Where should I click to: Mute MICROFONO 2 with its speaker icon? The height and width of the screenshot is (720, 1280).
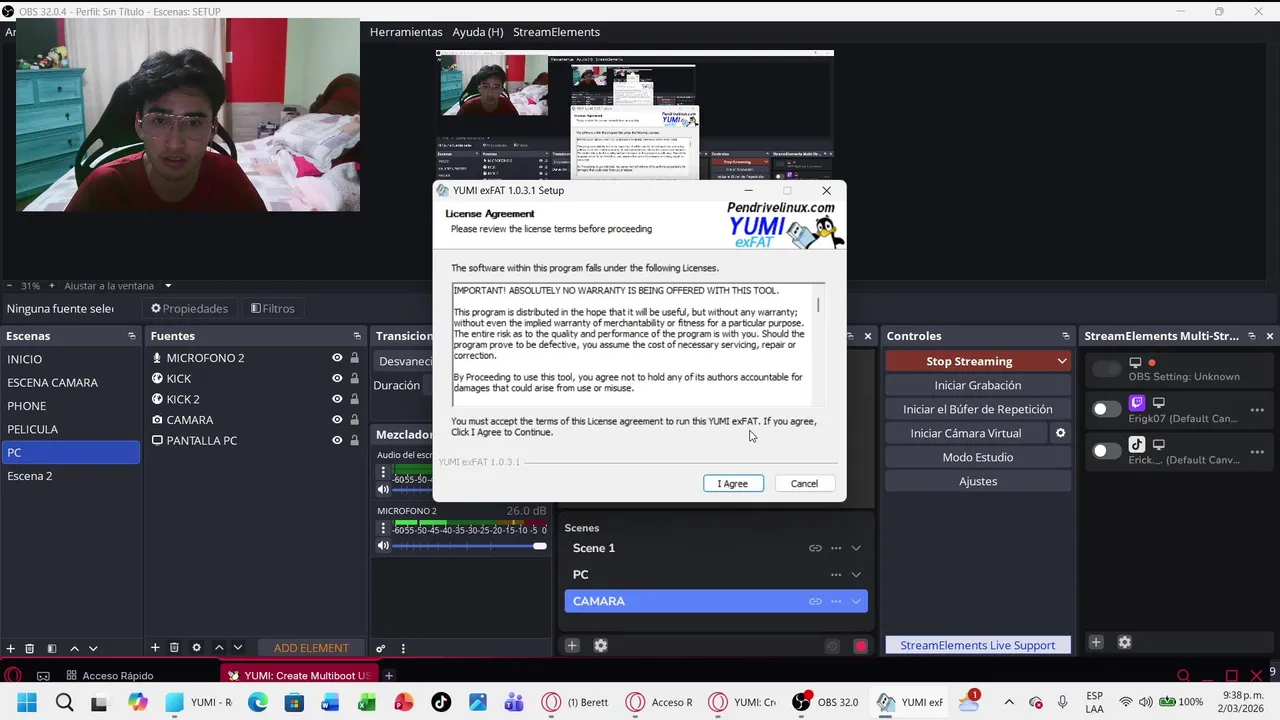[383, 546]
